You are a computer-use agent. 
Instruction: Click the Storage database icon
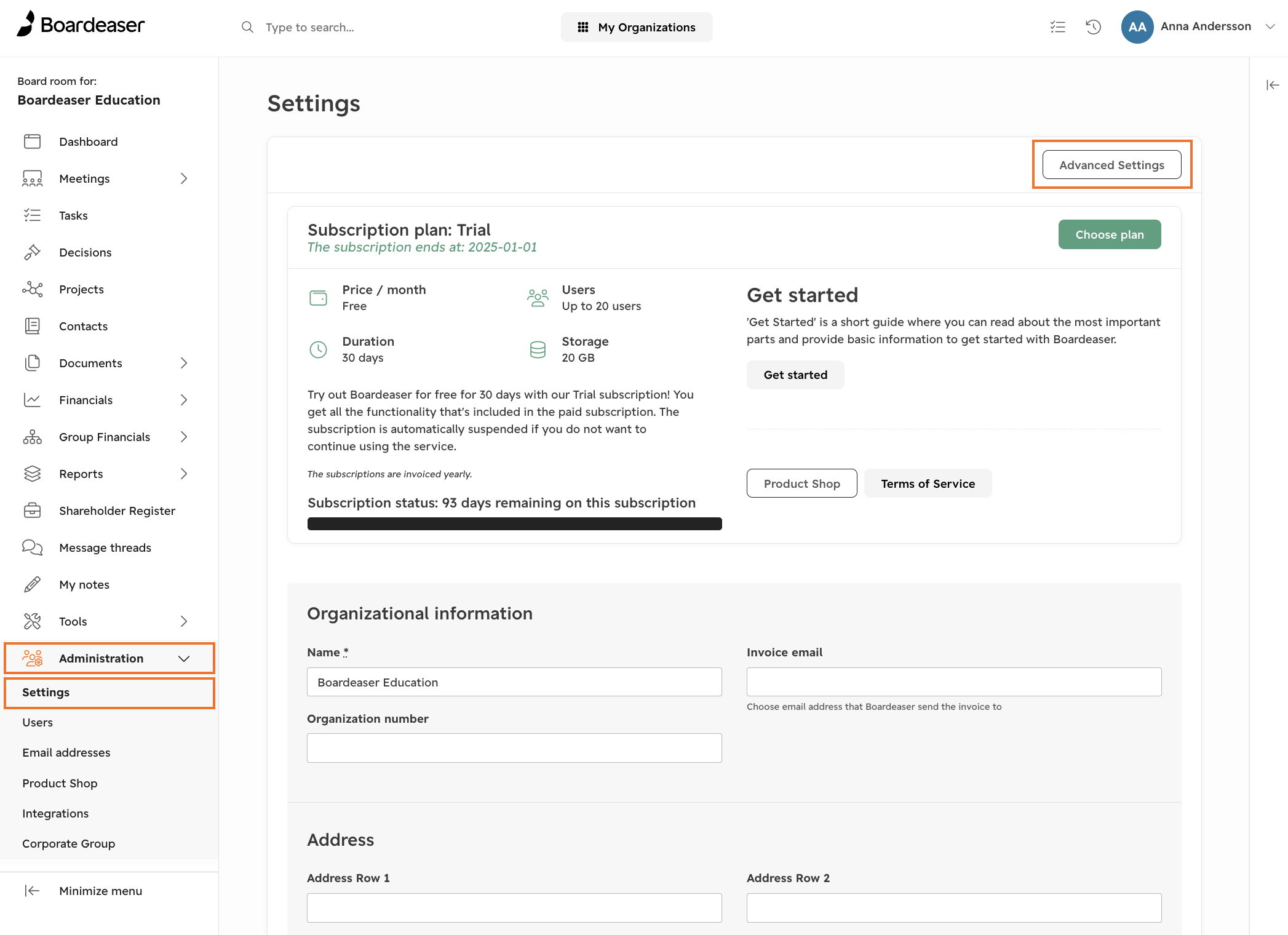538,349
